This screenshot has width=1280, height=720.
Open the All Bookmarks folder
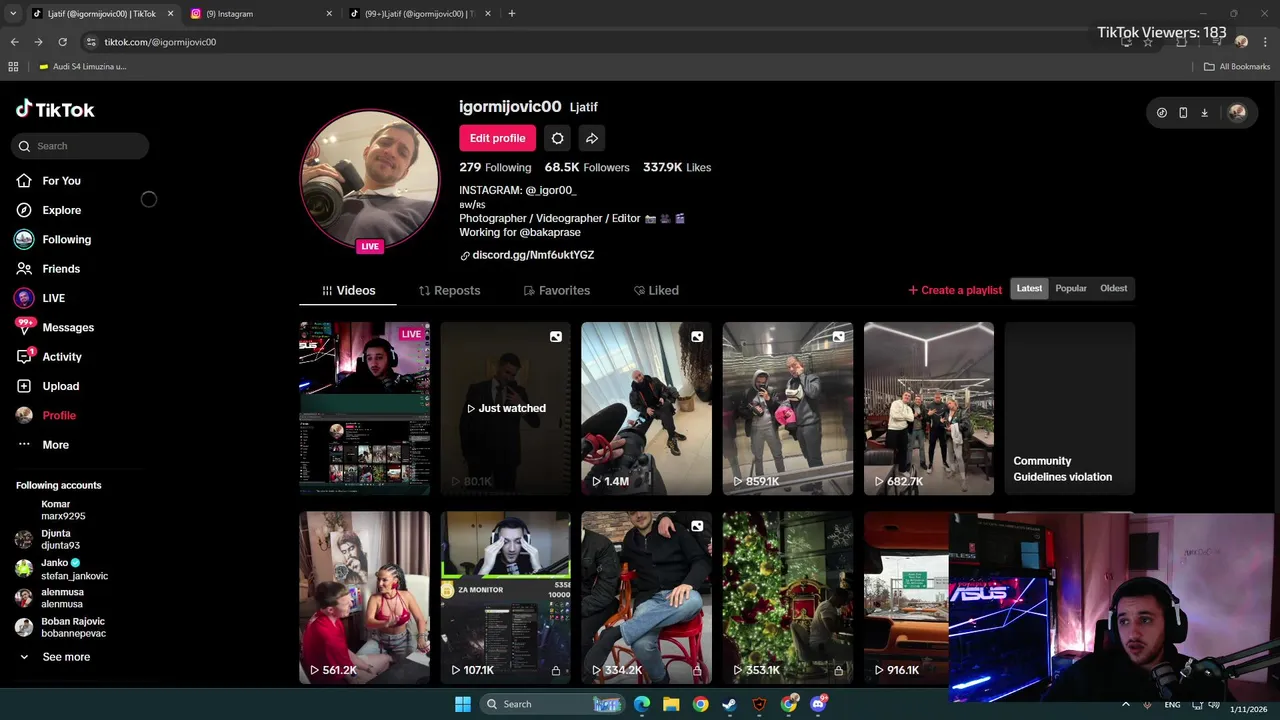point(1237,67)
